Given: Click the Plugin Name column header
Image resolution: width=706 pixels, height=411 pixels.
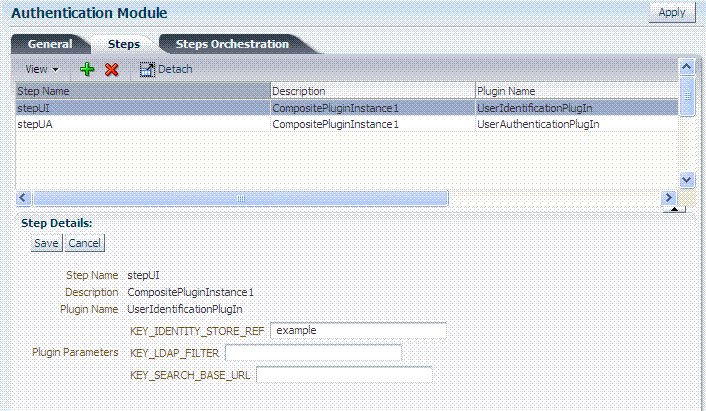Looking at the screenshot, I should tap(577, 91).
